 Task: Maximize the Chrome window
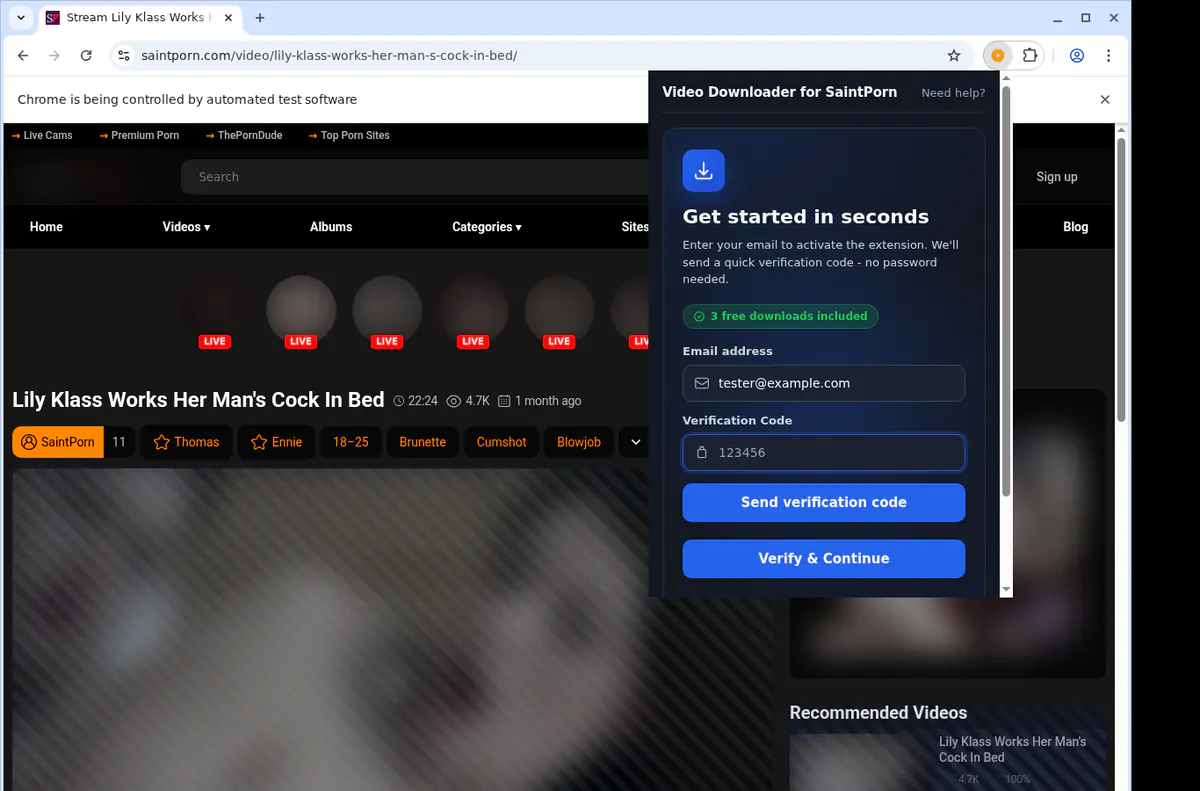coord(1086,18)
